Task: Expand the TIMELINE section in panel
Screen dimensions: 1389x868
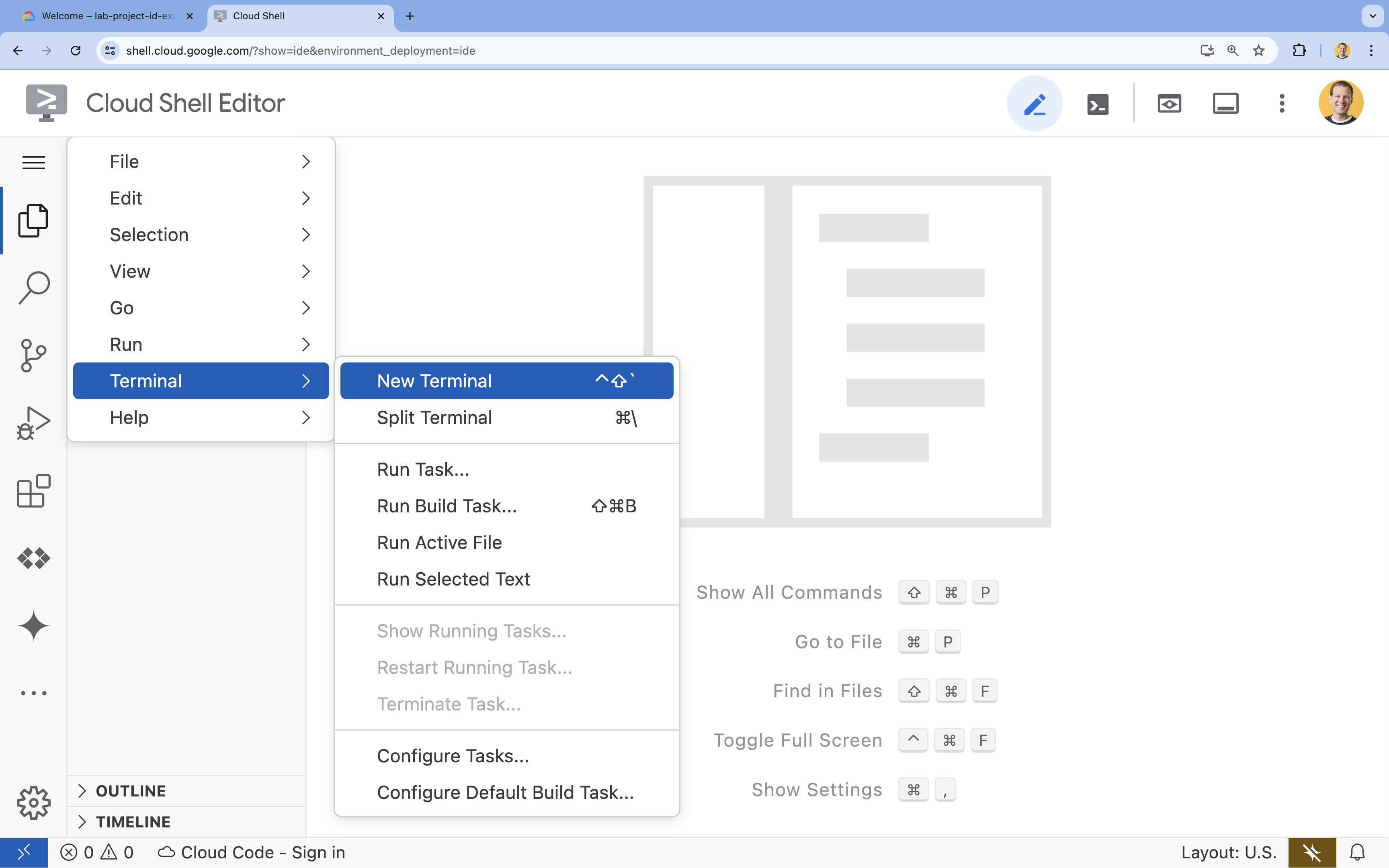Action: [x=82, y=821]
